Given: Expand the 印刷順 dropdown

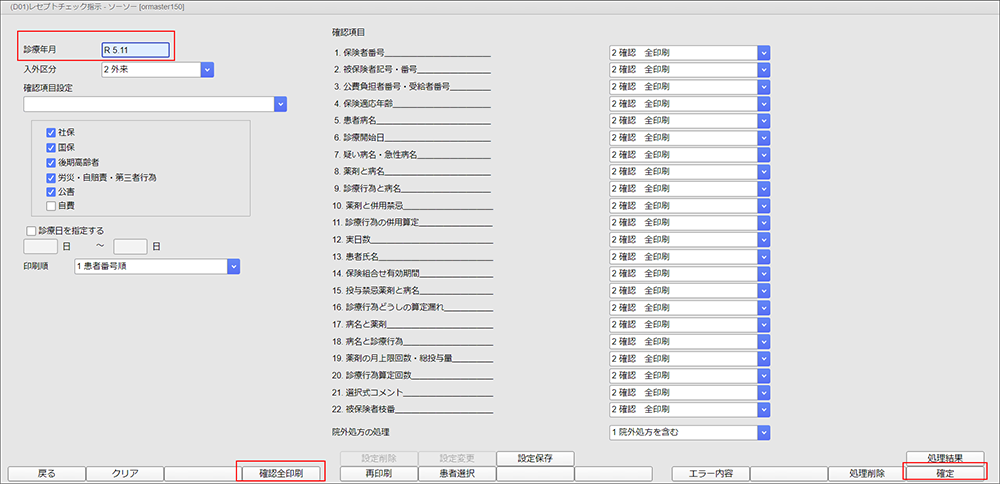Looking at the screenshot, I should 234,267.
